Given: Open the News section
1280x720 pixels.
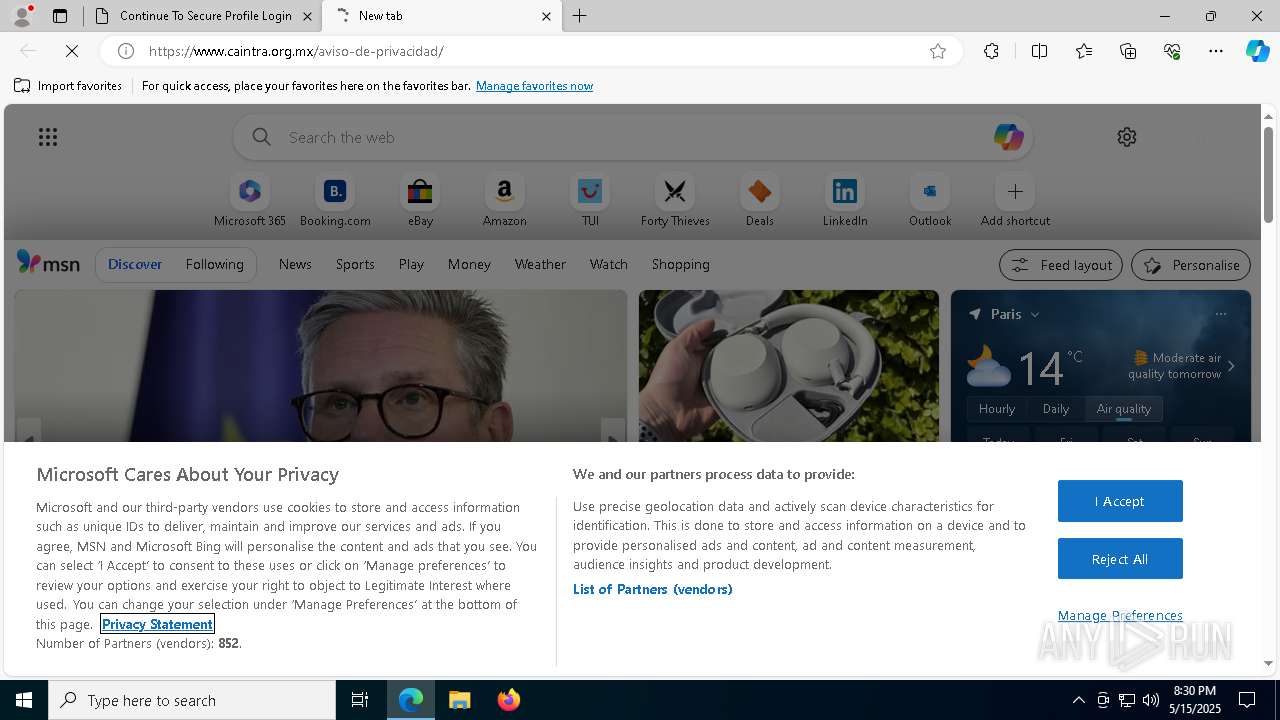Looking at the screenshot, I should [x=295, y=264].
